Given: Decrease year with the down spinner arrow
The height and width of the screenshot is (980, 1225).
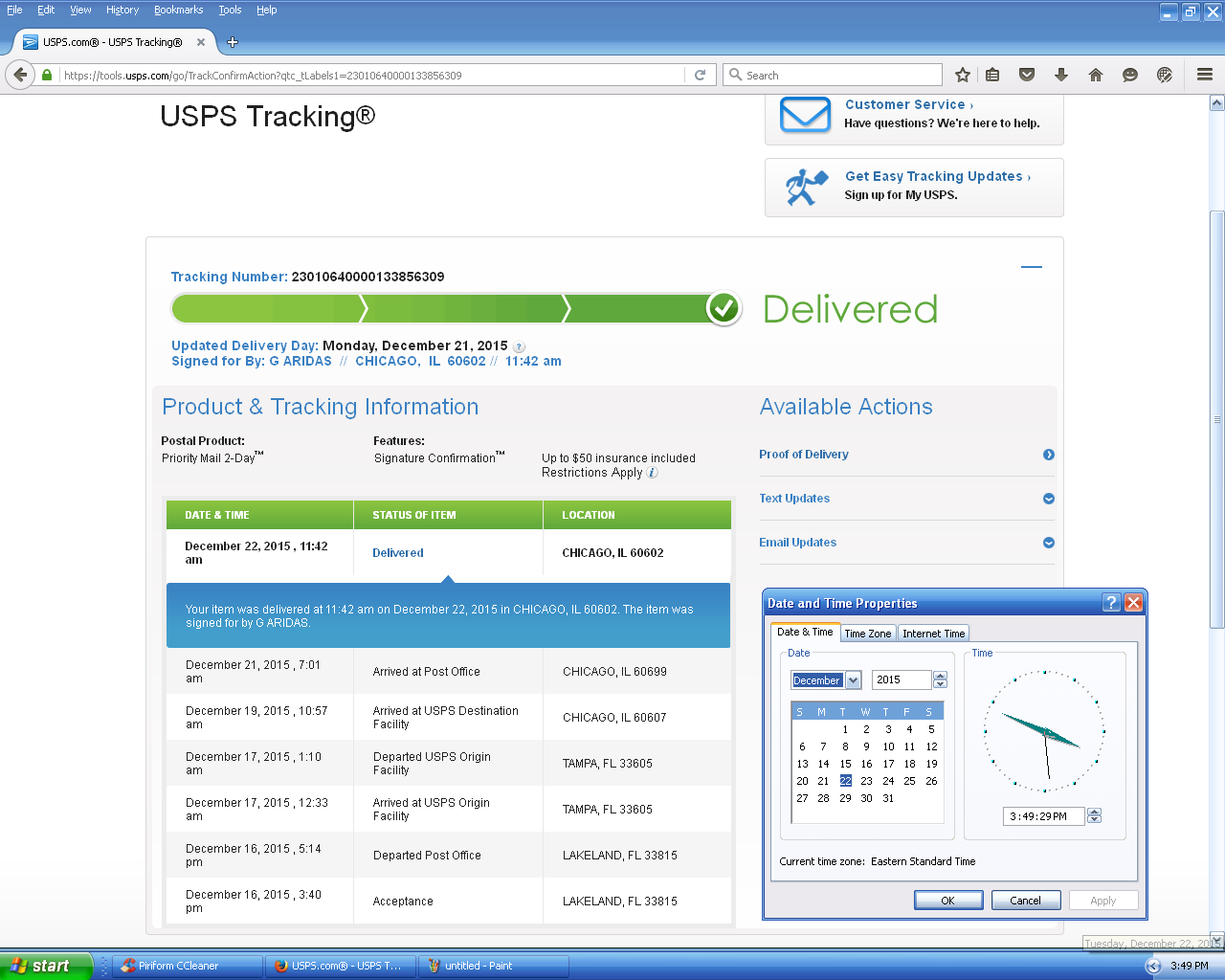Looking at the screenshot, I should (940, 684).
